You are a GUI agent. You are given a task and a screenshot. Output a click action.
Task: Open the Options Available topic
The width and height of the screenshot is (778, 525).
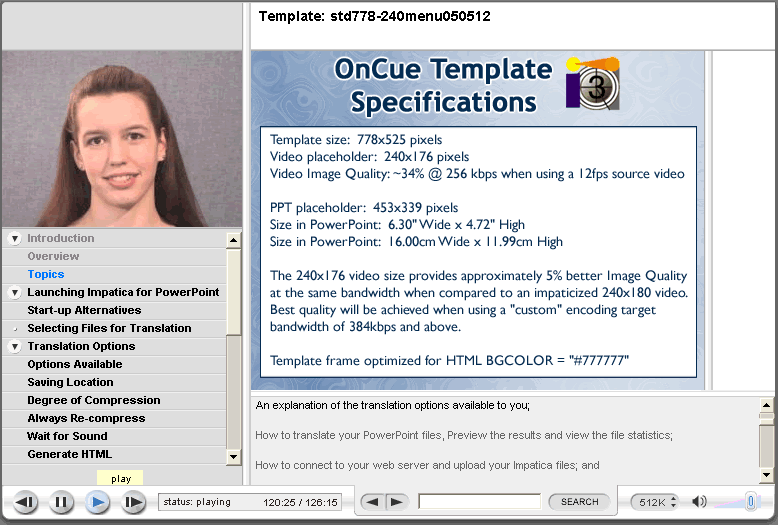point(75,364)
